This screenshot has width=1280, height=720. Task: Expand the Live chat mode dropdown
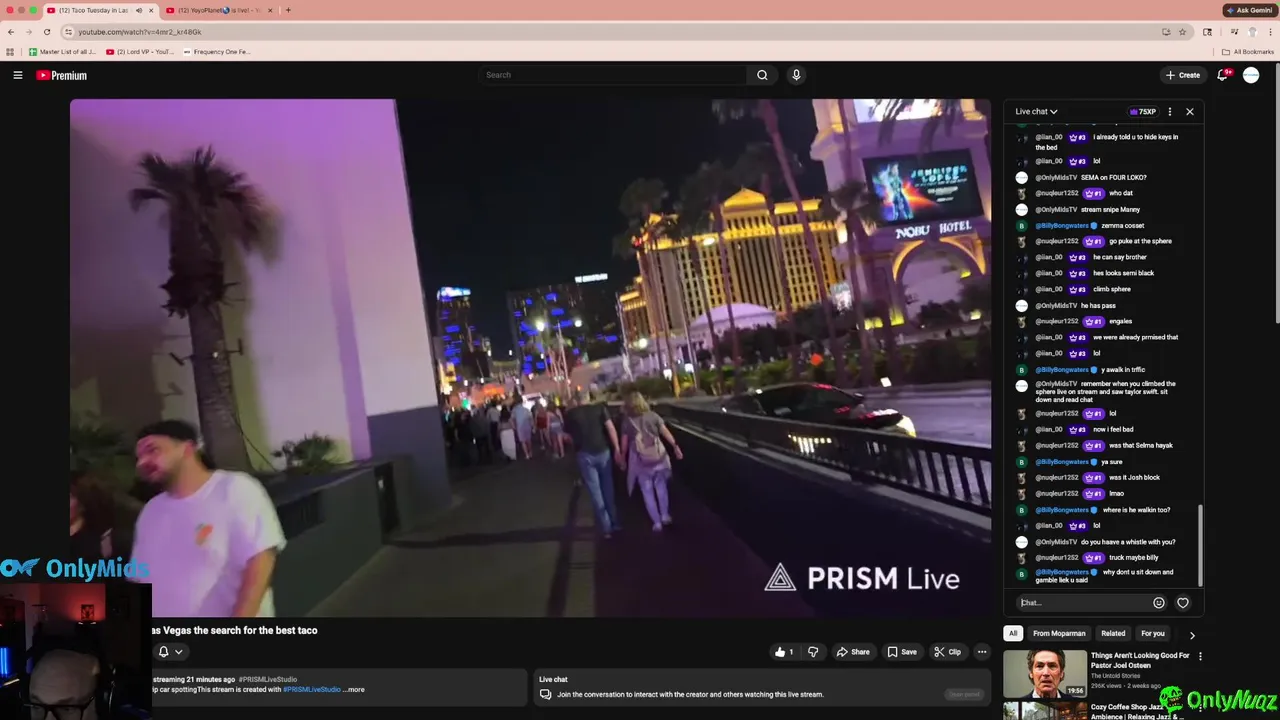tap(1036, 112)
